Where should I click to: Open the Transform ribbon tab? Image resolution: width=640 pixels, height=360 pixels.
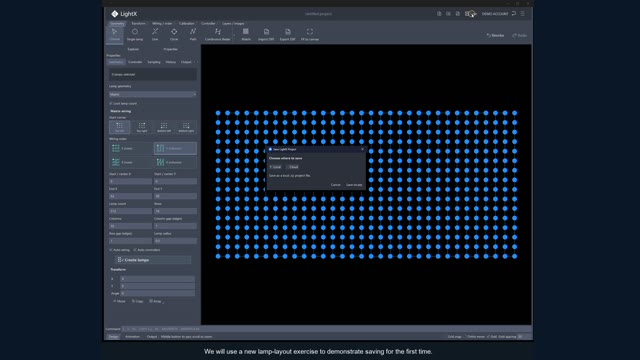pos(138,23)
